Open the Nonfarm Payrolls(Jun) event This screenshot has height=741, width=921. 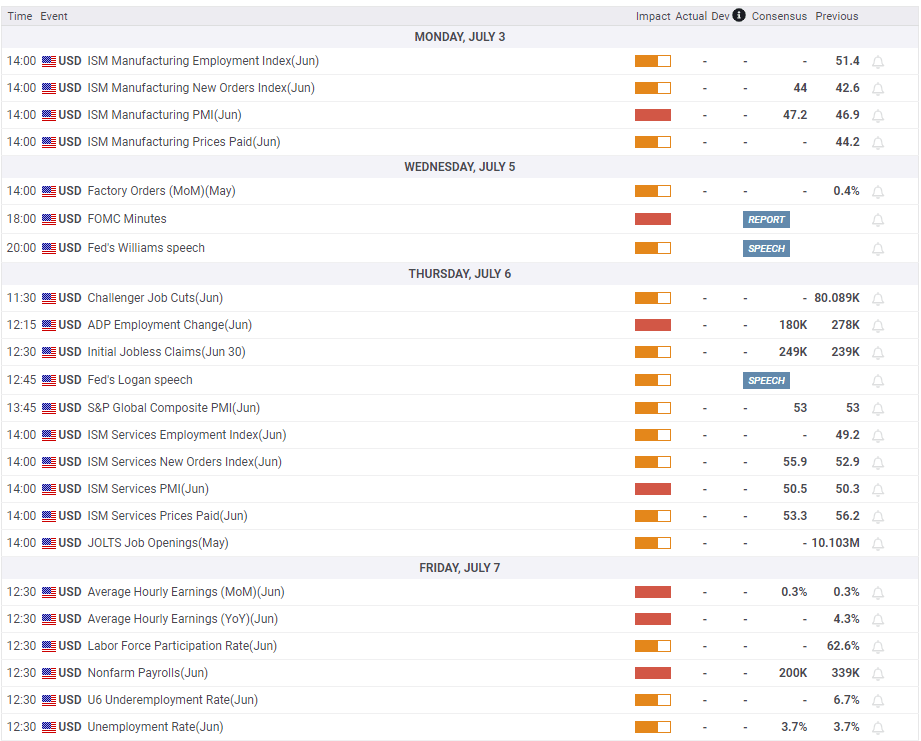coord(147,673)
